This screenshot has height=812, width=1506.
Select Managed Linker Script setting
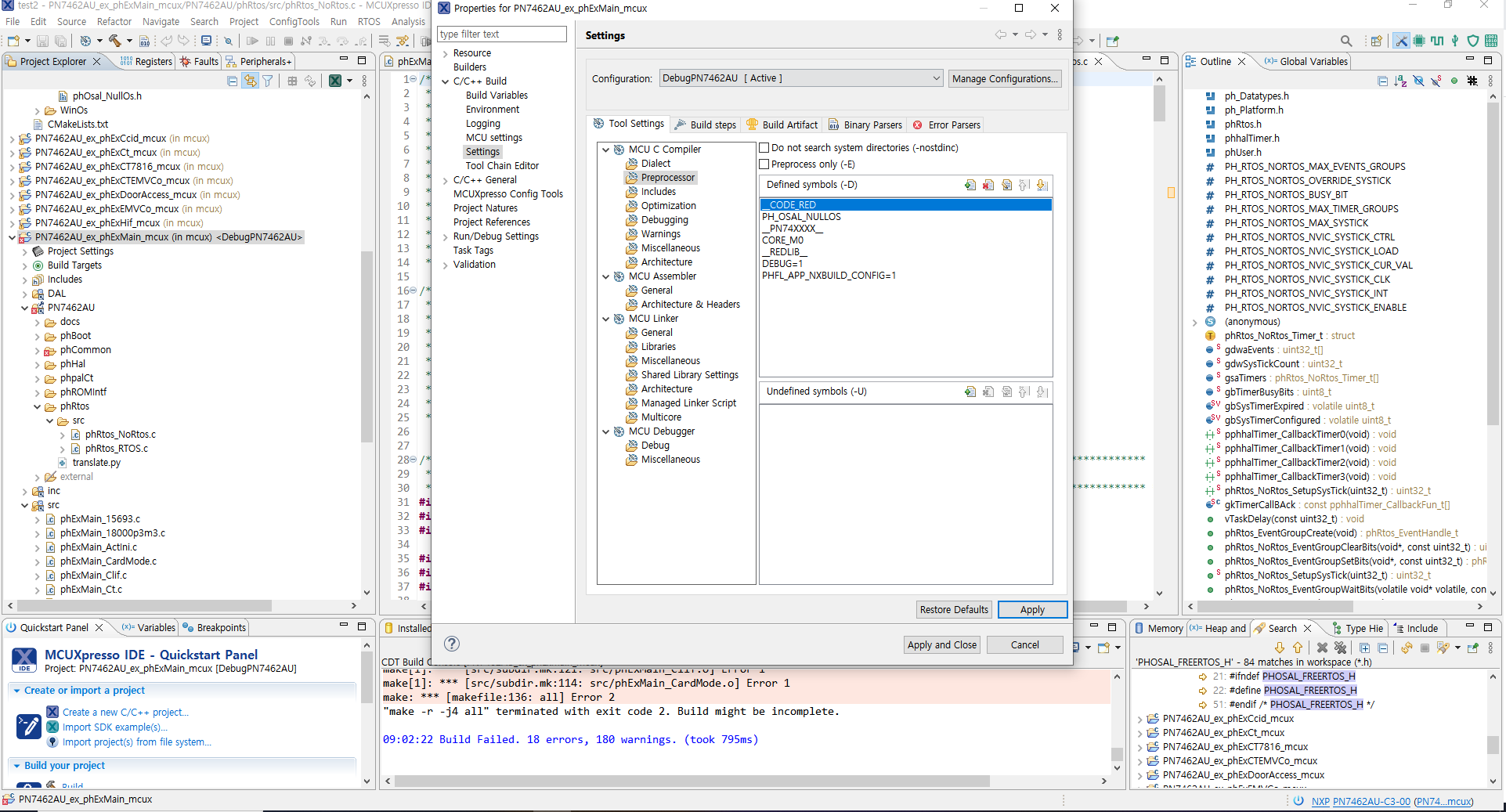(x=688, y=403)
